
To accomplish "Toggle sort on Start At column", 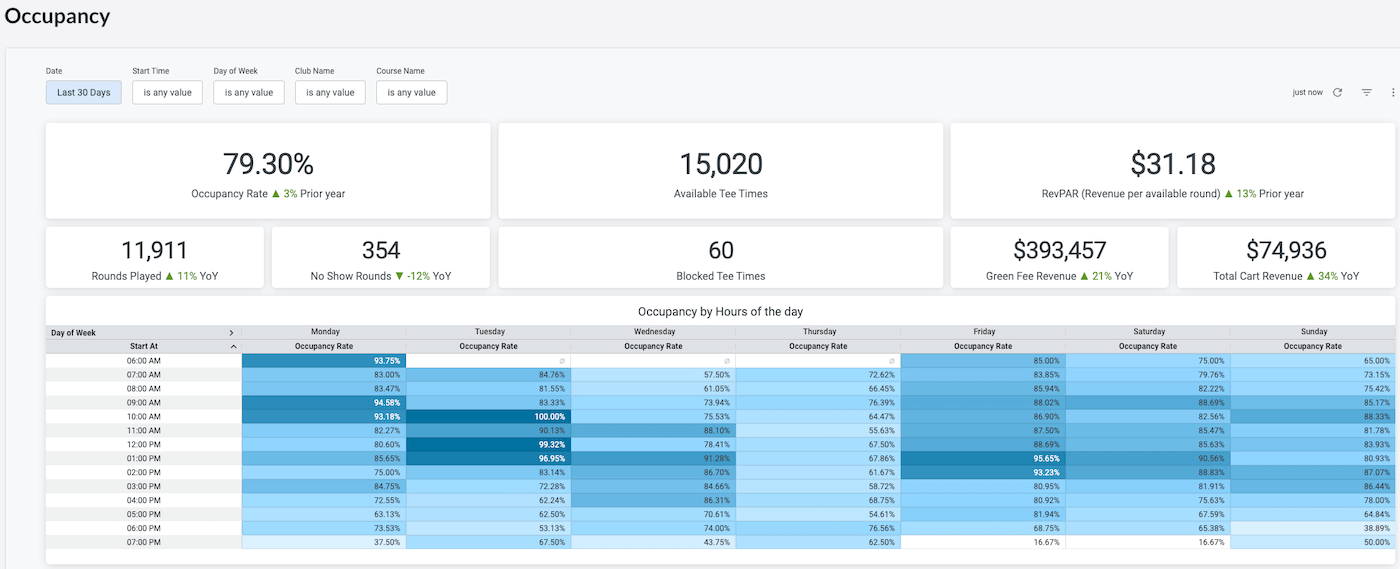I will (233, 346).
